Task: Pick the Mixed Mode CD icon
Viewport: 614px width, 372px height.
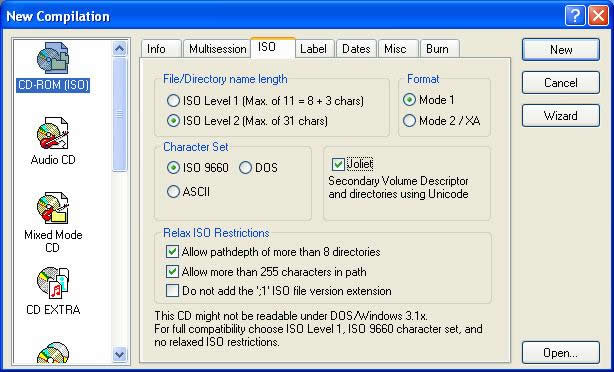Action: pyautogui.click(x=53, y=208)
